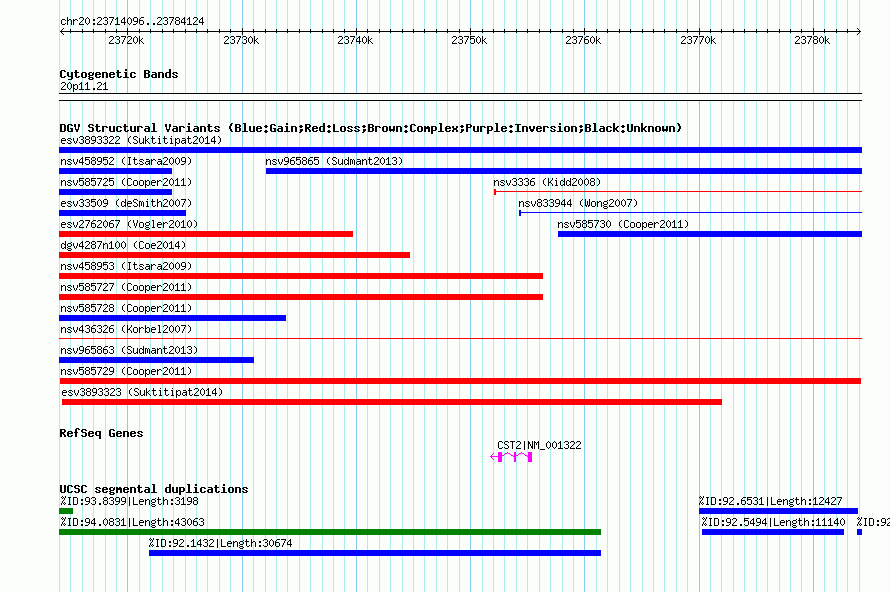Click the DGV Structural Variants track title
The height and width of the screenshot is (592, 890).
click(370, 128)
